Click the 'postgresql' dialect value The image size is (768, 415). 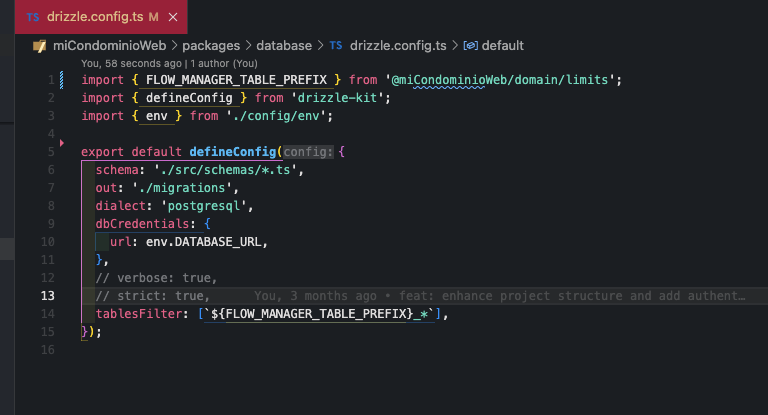(204, 206)
